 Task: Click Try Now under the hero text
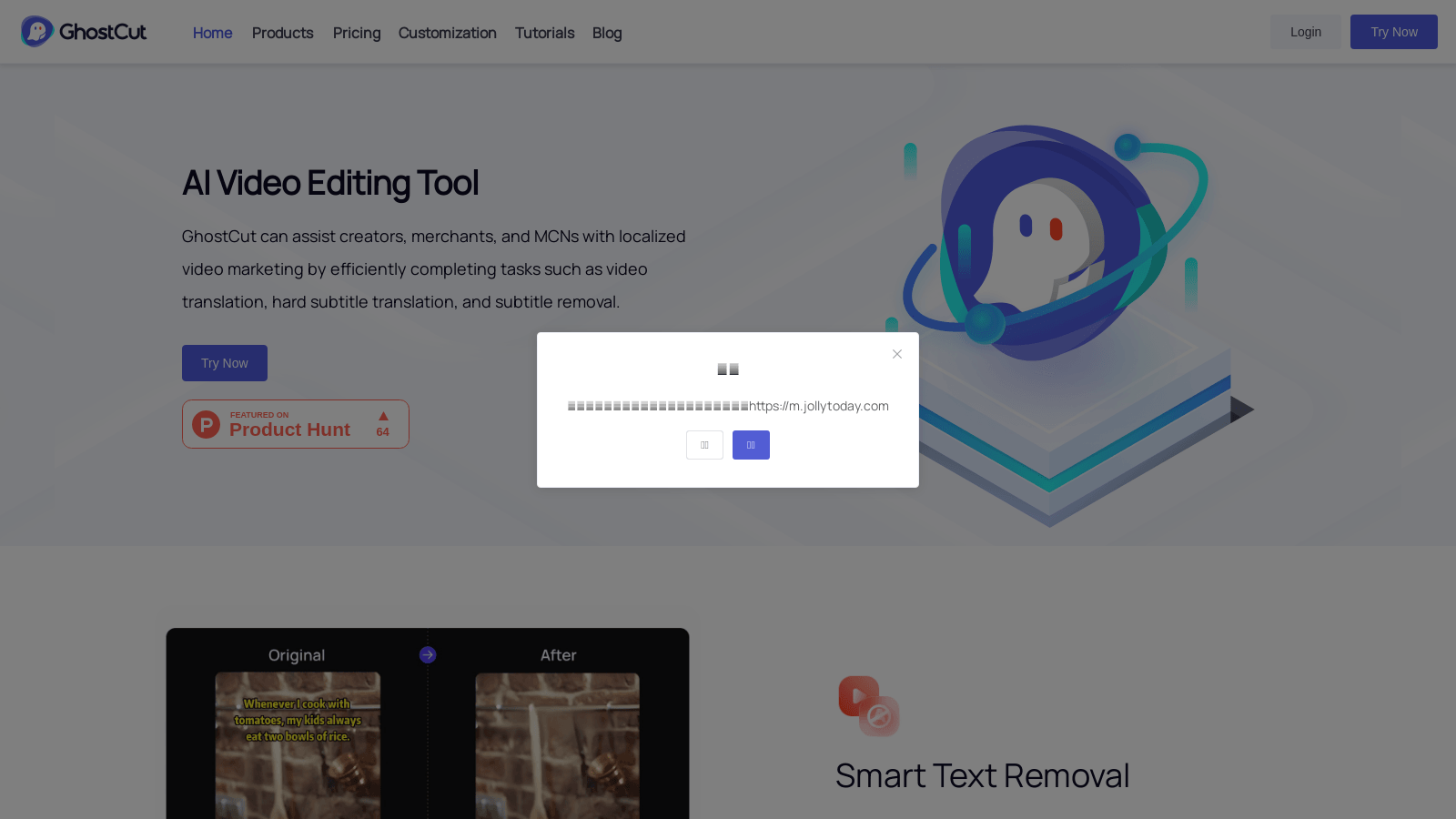[x=225, y=363]
